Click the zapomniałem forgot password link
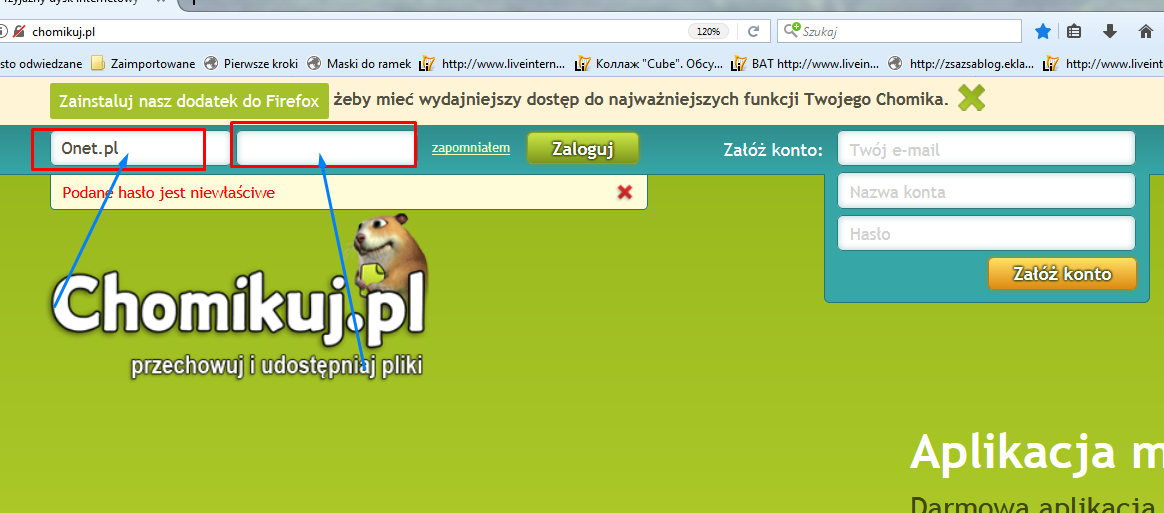Viewport: 1164px width, 513px height. click(470, 148)
